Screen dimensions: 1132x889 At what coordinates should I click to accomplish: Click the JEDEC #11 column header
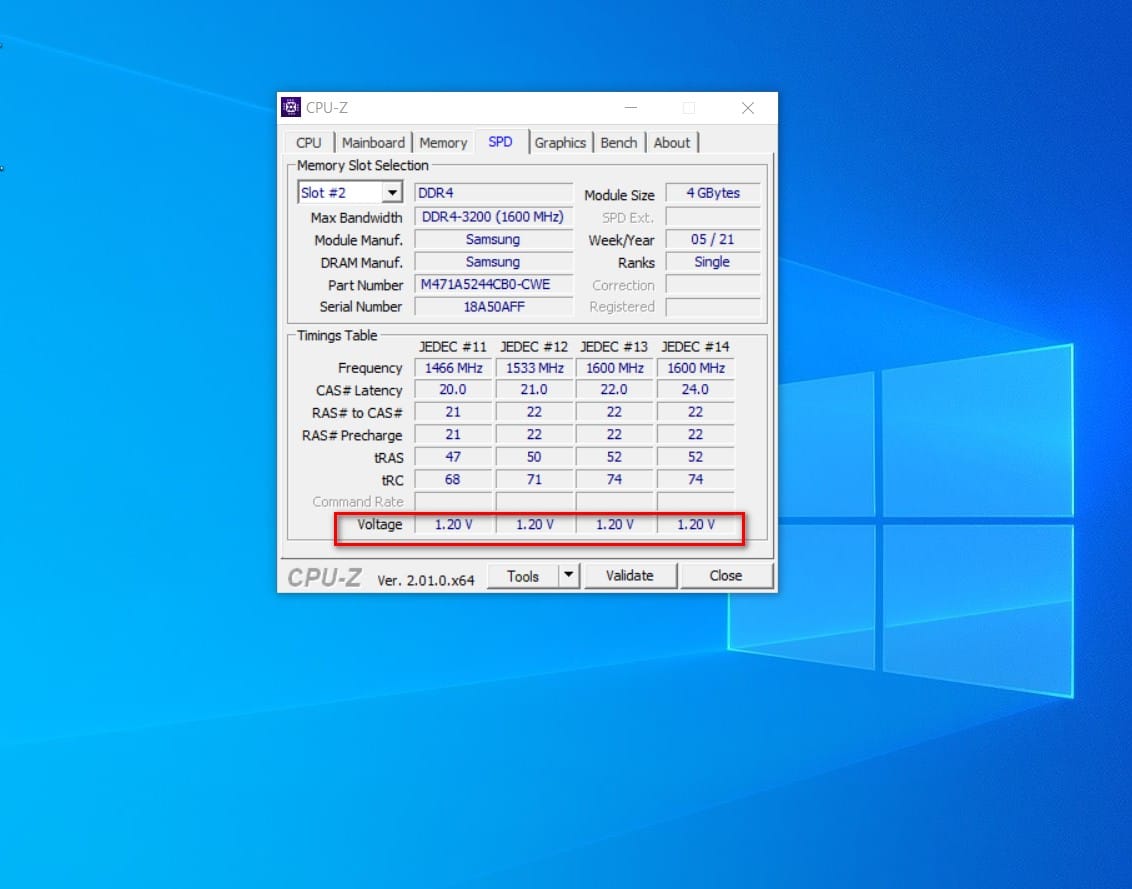pos(453,347)
